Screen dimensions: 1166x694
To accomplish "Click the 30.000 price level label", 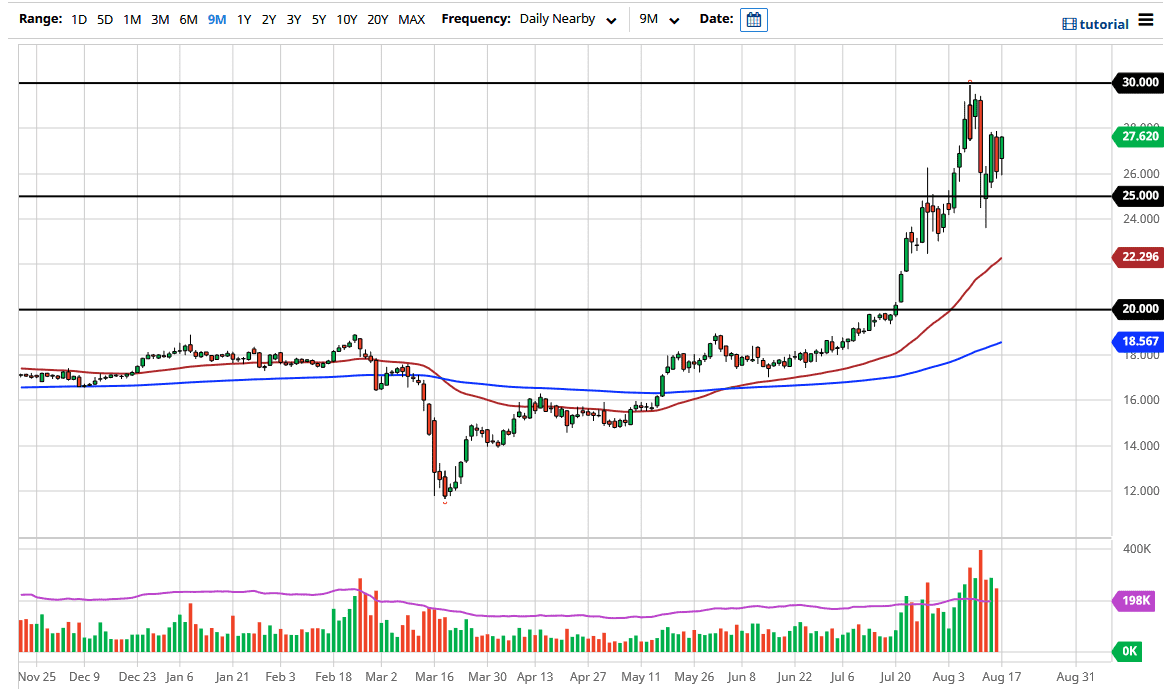I will point(1139,83).
